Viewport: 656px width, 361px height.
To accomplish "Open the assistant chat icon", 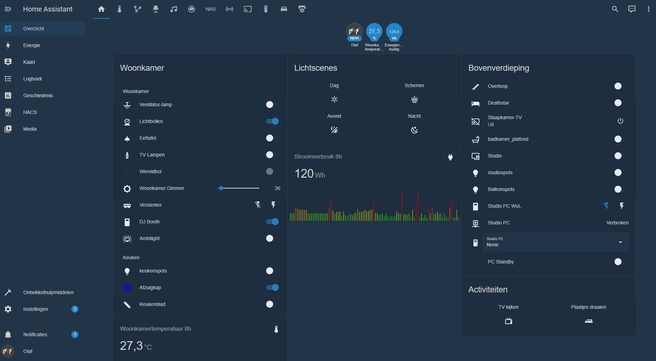I will (632, 9).
